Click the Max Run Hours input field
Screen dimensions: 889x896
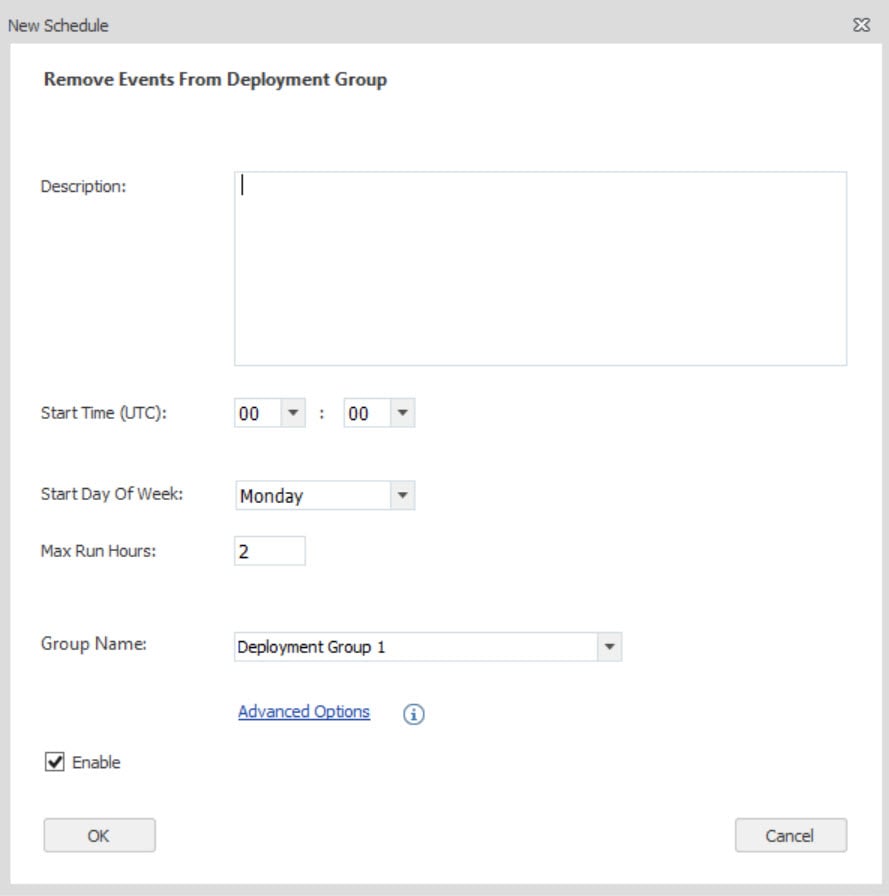click(x=270, y=551)
